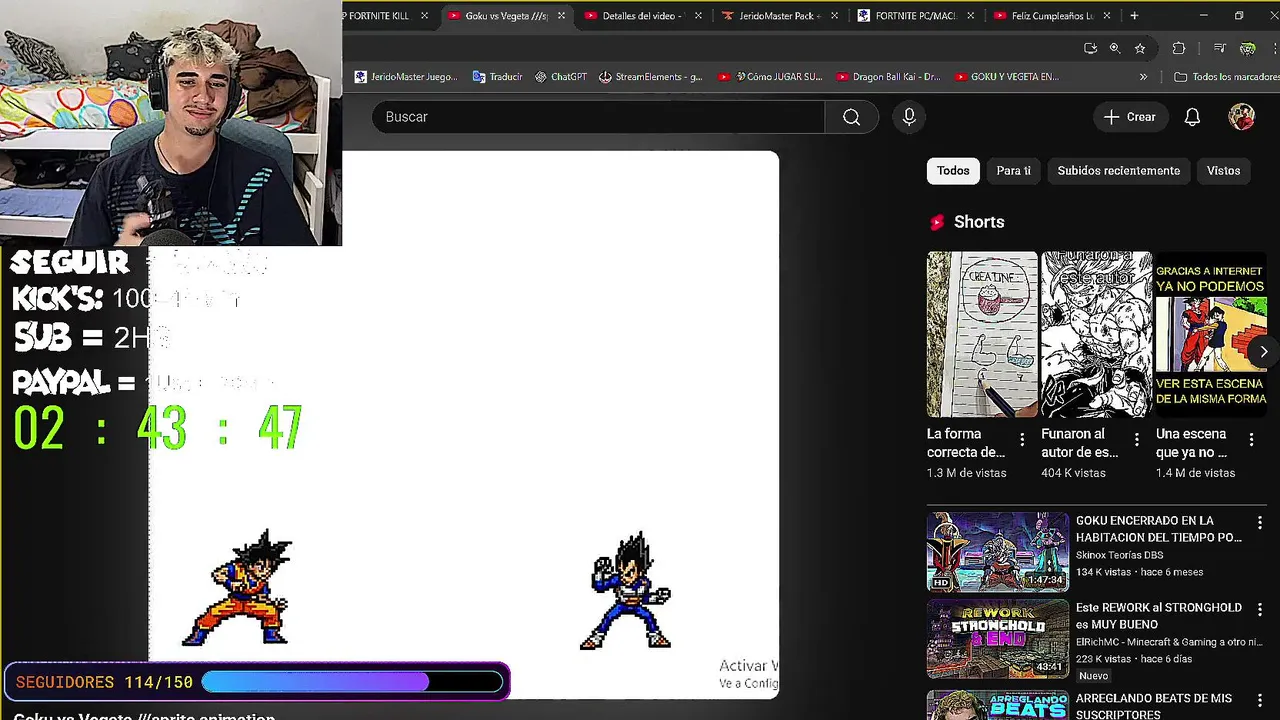Open options for 'La forma correcta de' Short
The height and width of the screenshot is (720, 1280).
click(1022, 440)
